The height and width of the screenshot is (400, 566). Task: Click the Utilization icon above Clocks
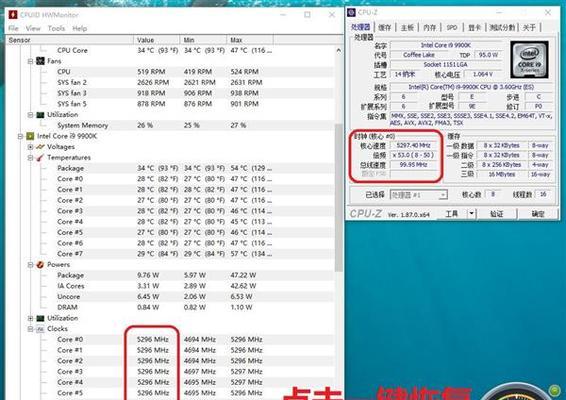[x=40, y=318]
